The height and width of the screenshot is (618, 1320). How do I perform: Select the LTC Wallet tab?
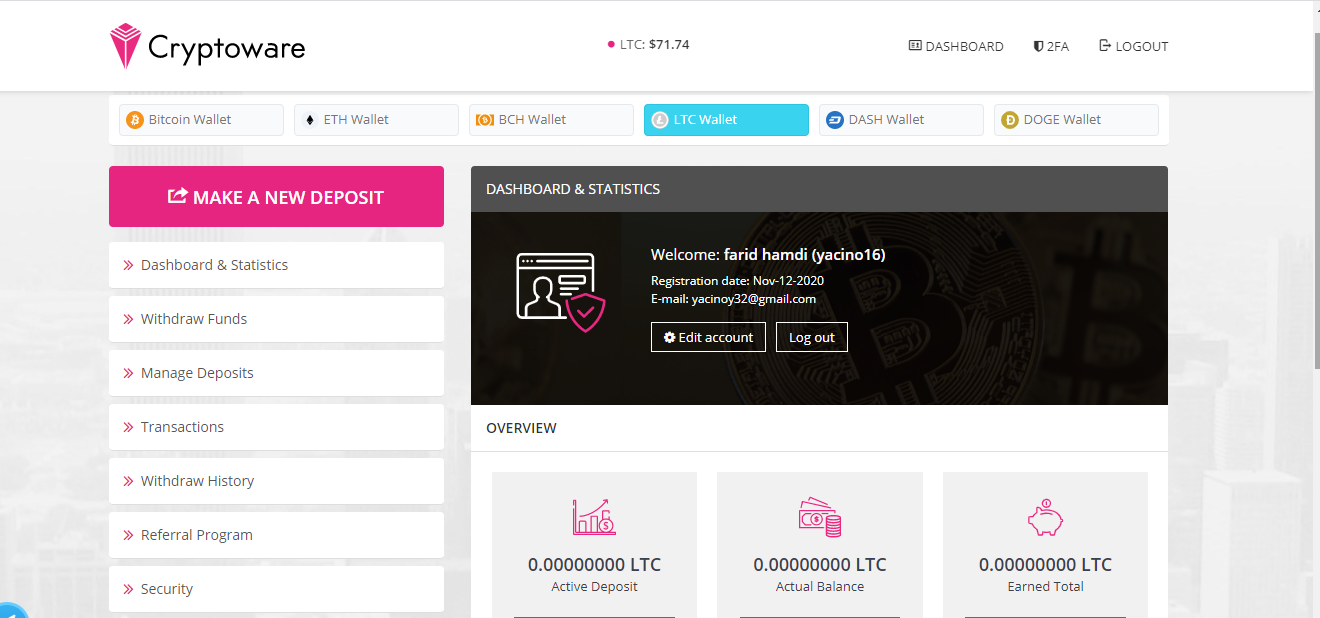pyautogui.click(x=726, y=120)
